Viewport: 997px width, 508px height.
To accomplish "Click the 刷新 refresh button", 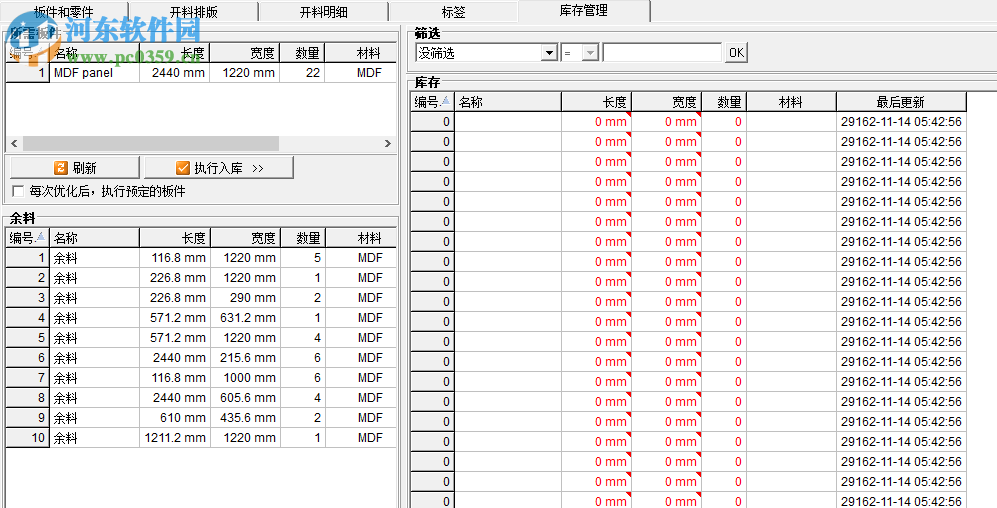I will pyautogui.click(x=75, y=168).
